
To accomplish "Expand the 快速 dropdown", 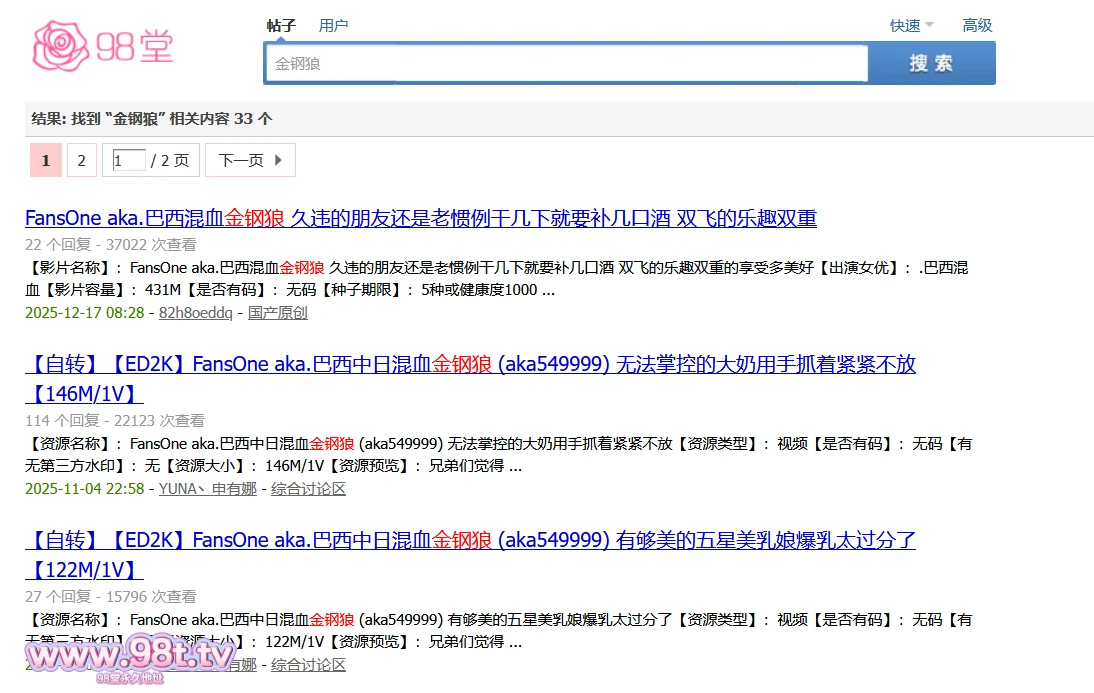I will 911,26.
